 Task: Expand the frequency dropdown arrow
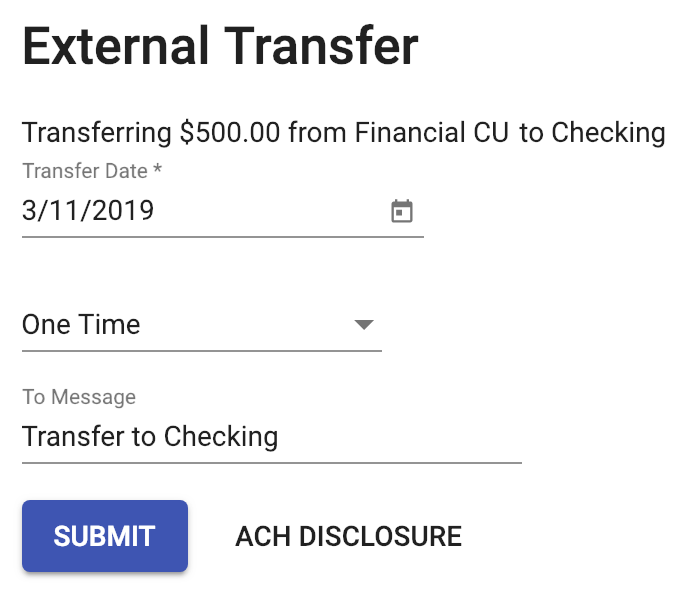coord(364,325)
